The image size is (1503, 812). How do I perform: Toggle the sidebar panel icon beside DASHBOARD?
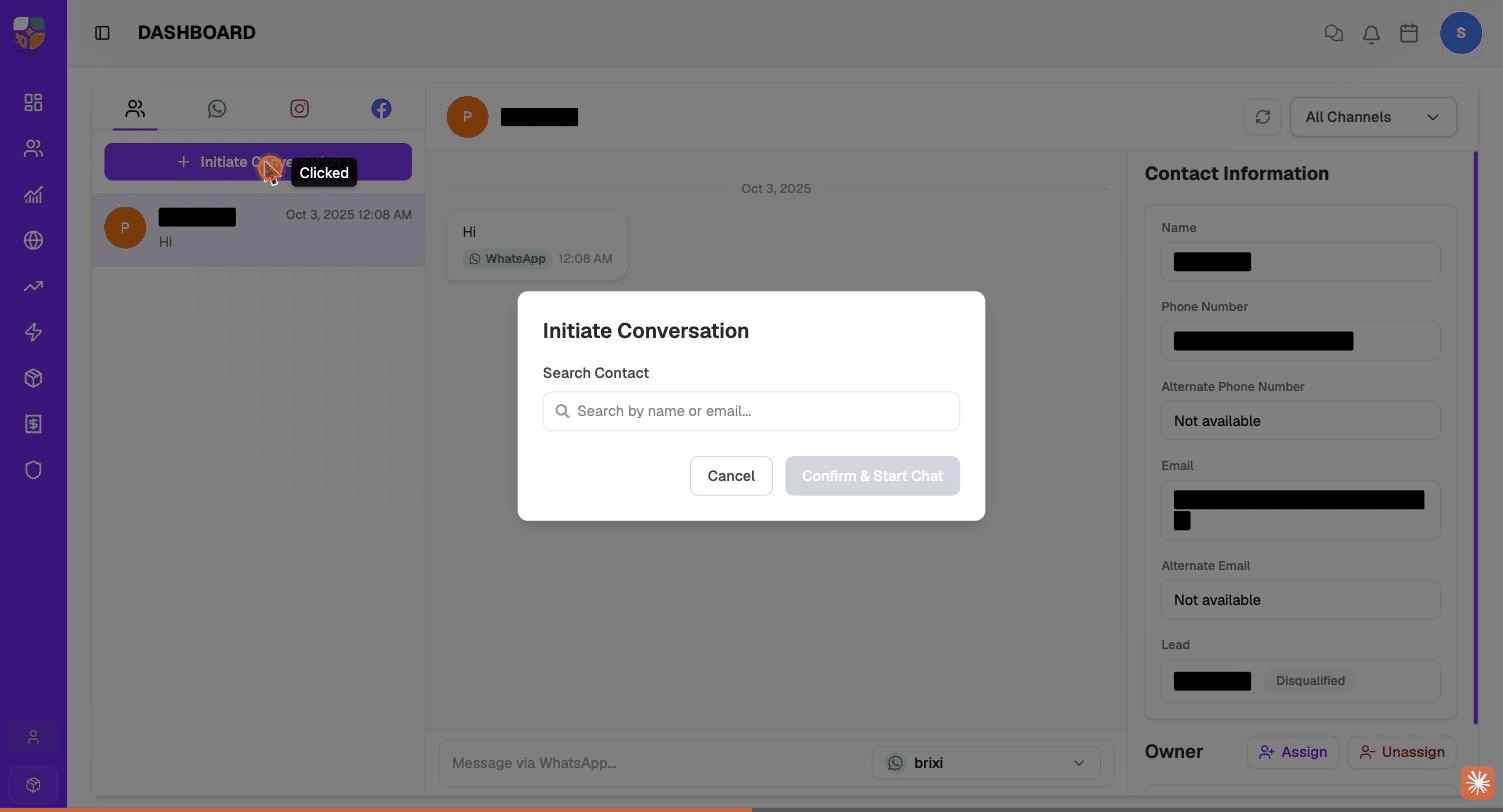102,33
